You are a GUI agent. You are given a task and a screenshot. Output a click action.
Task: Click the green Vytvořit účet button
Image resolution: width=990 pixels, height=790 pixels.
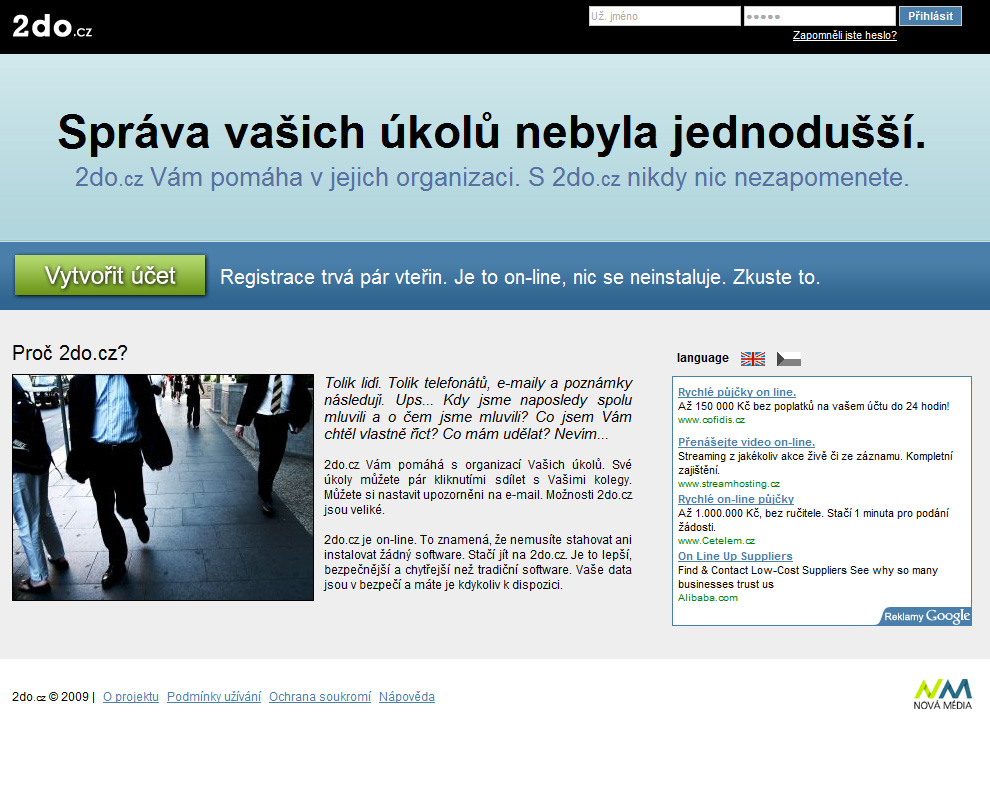coord(110,275)
